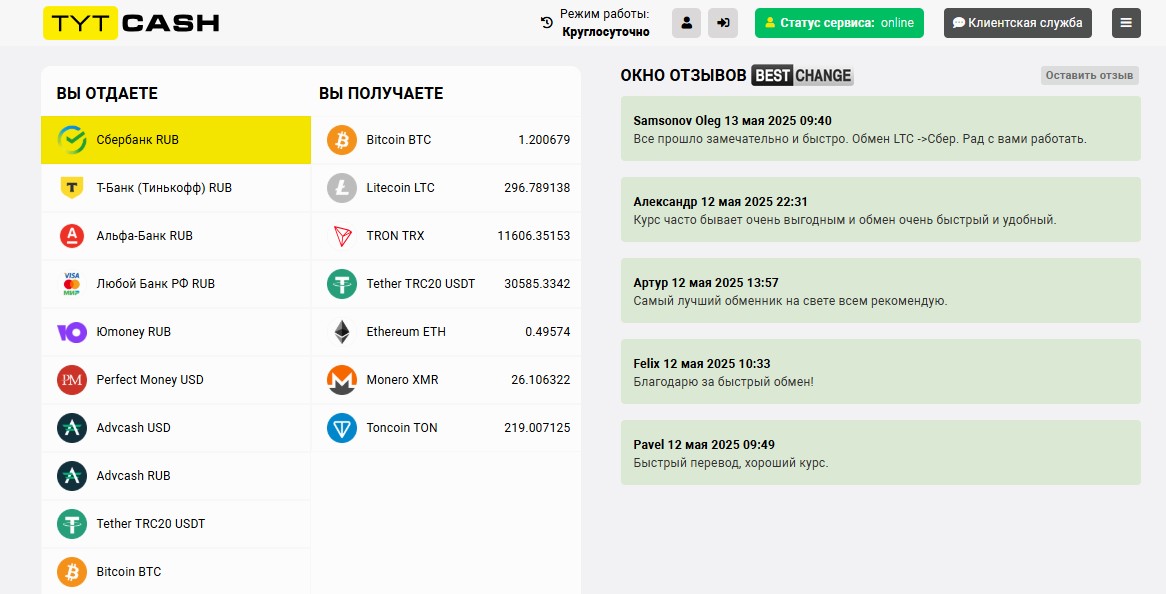Screen dimensions: 1166x594
Task: Click the Advcash USD icon
Action: tap(72, 427)
